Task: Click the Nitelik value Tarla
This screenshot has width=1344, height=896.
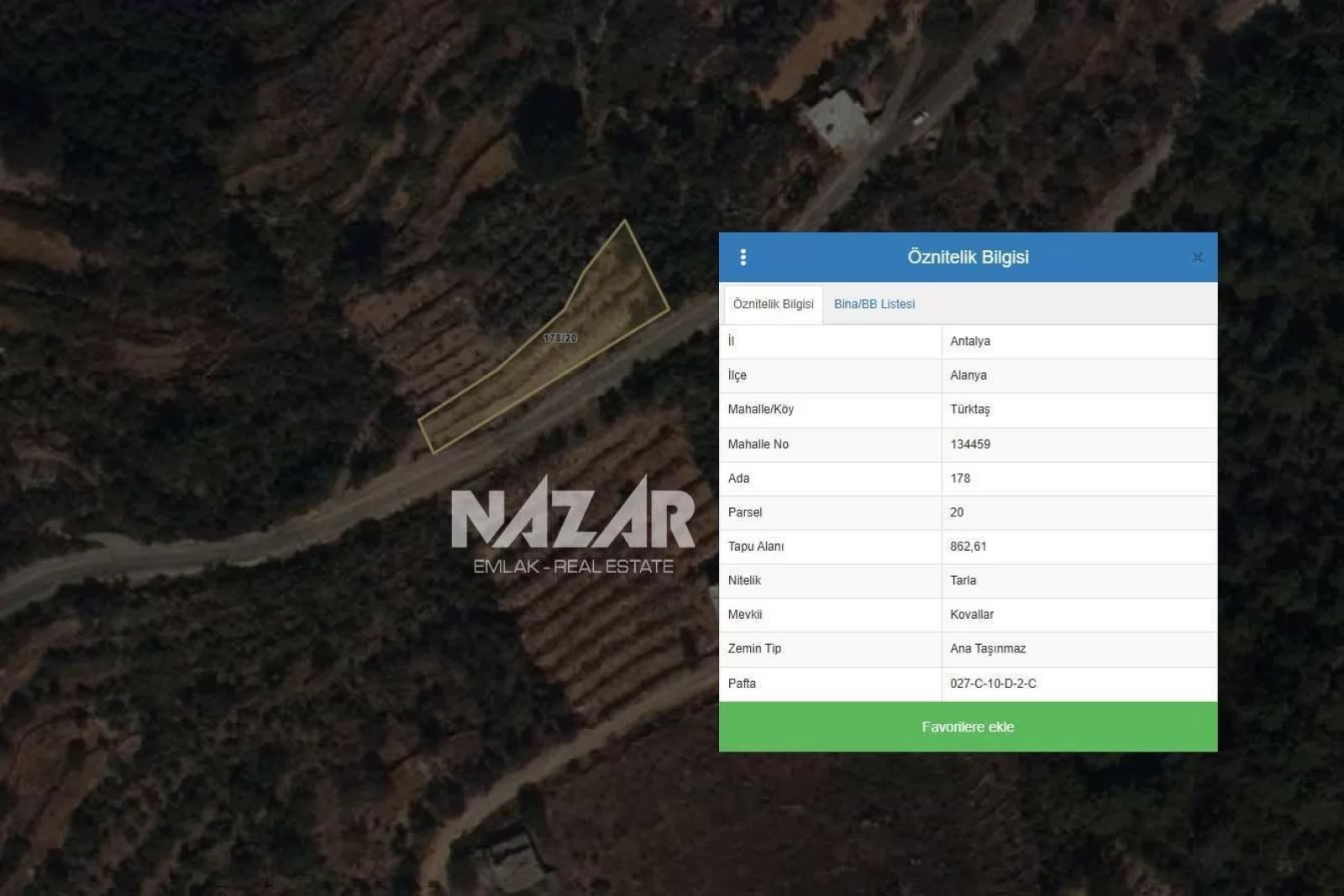Action: (x=963, y=580)
